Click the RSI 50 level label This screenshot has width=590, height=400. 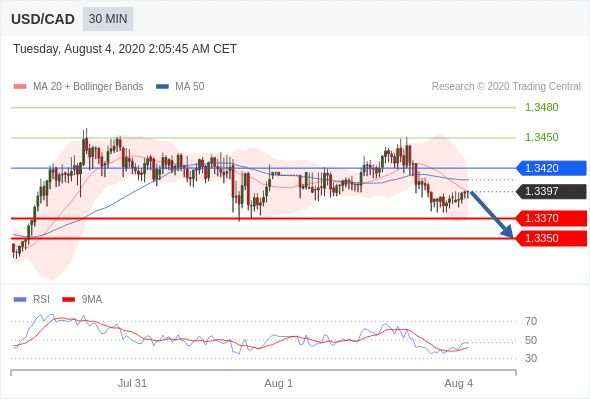531,341
